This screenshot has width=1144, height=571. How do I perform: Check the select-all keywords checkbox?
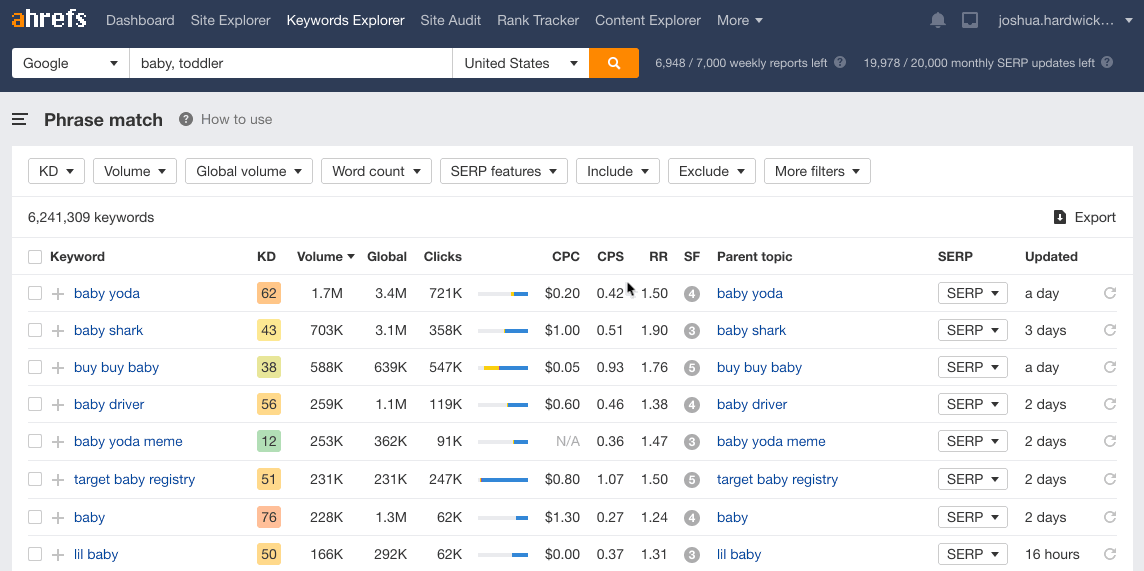coord(35,257)
